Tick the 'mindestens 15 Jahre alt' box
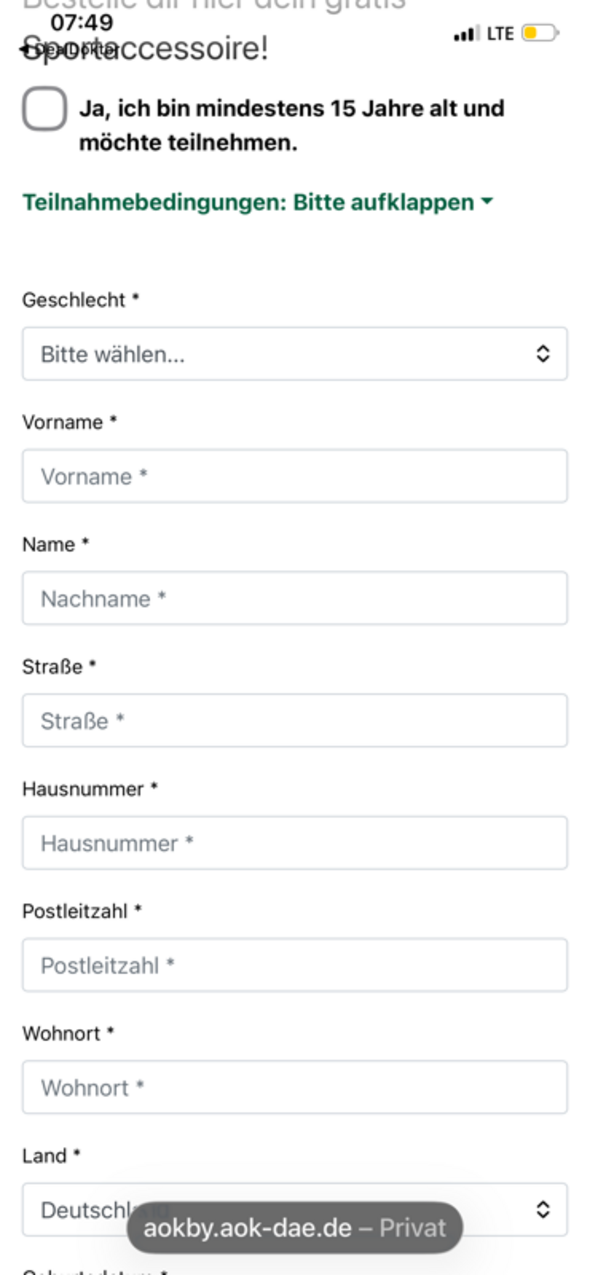Viewport: 590px width, 1275px height. (44, 108)
